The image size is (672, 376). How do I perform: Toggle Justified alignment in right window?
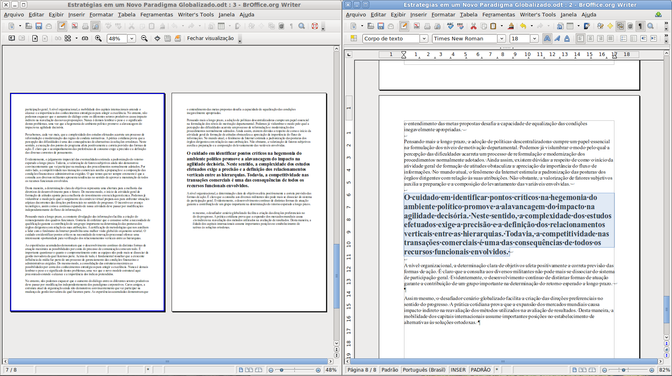610,39
